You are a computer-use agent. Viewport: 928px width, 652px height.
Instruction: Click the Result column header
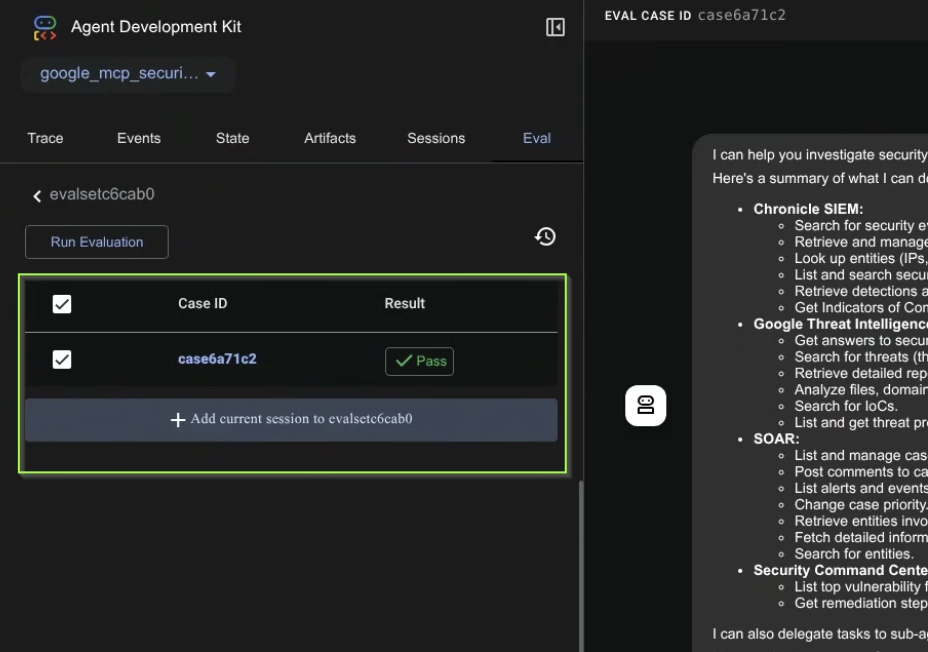[405, 304]
